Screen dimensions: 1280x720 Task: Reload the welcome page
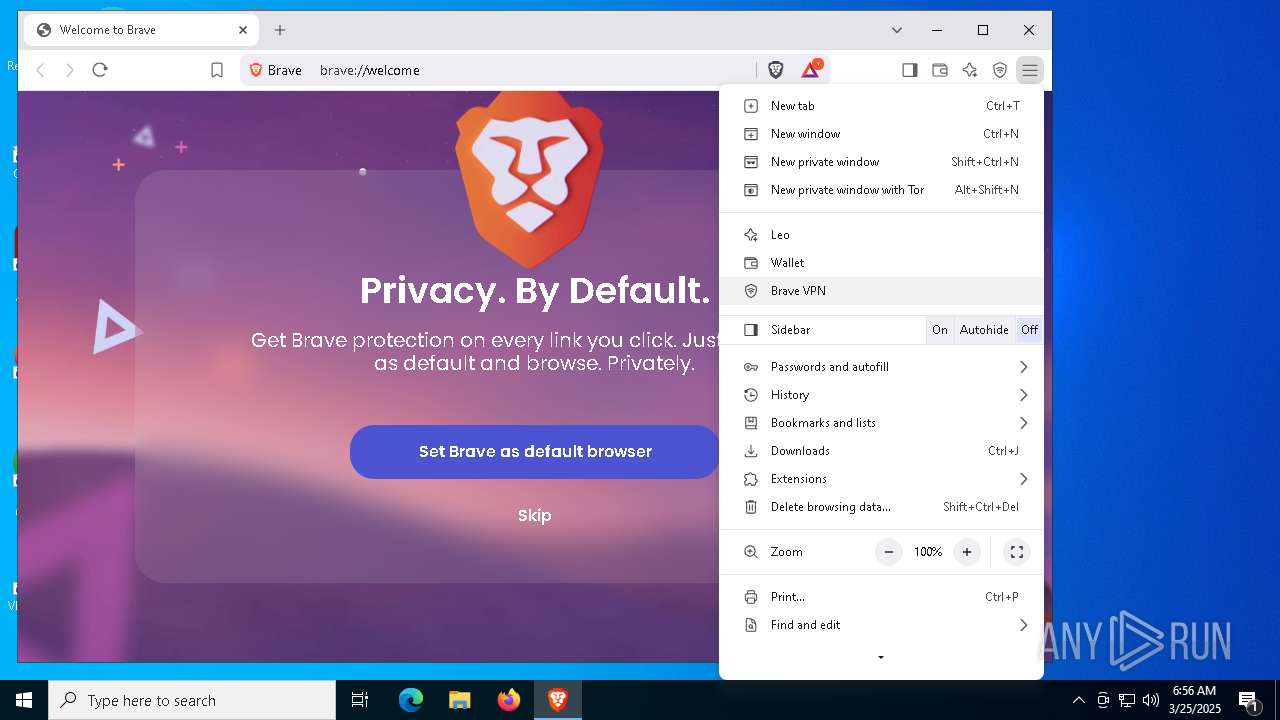click(99, 70)
